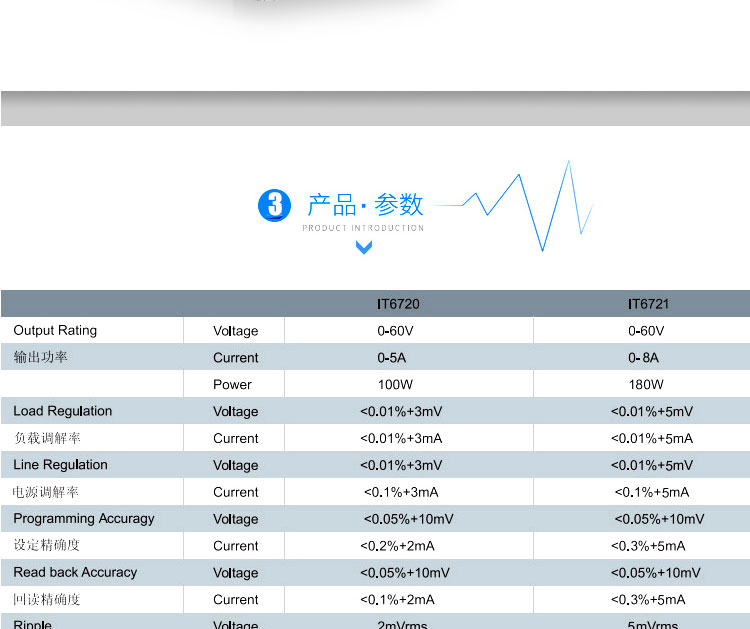Select the IT6721 column header
The width and height of the screenshot is (750, 629).
click(x=648, y=304)
